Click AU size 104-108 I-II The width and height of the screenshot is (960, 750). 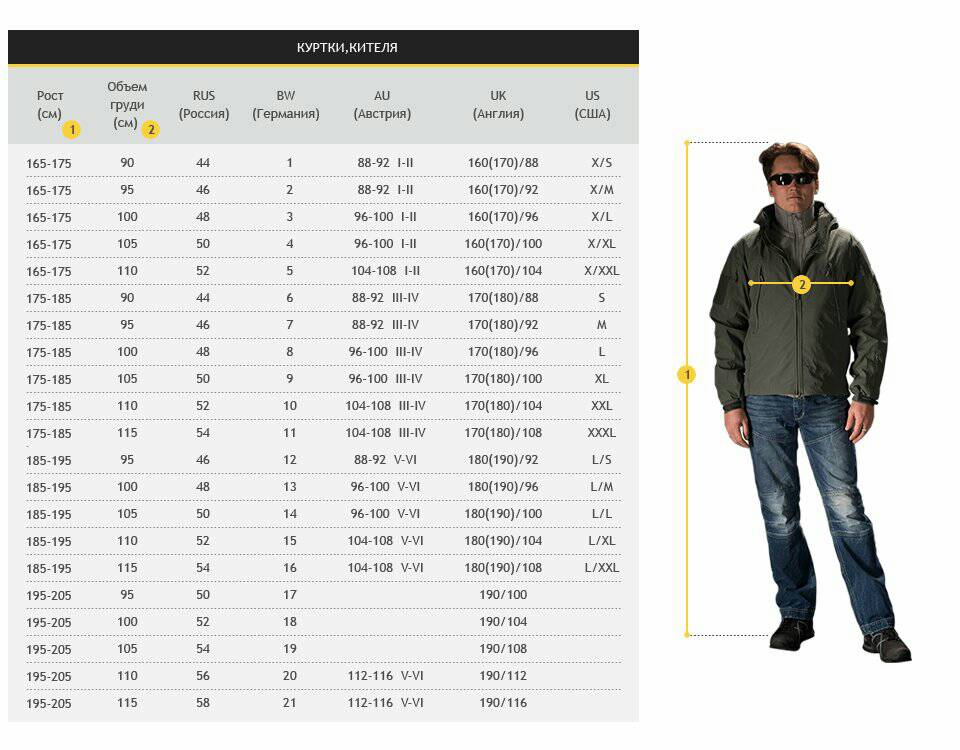pos(385,271)
